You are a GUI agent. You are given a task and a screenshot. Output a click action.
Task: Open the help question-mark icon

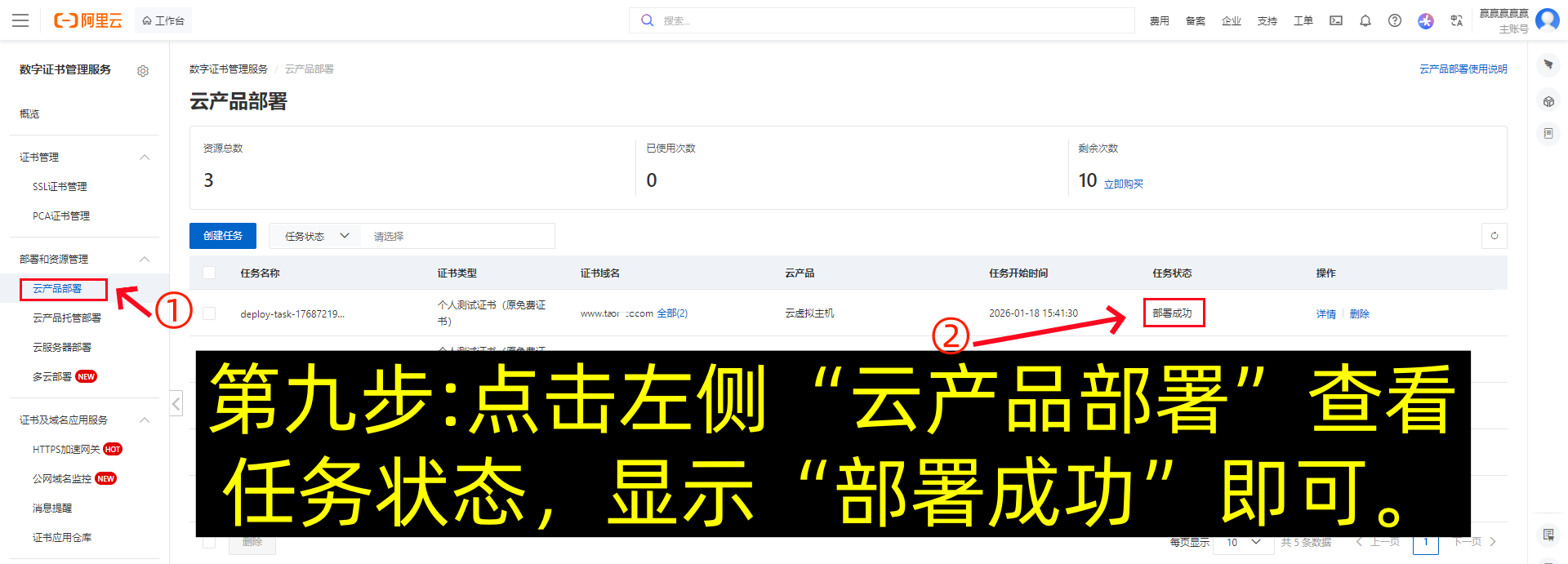pos(1395,20)
